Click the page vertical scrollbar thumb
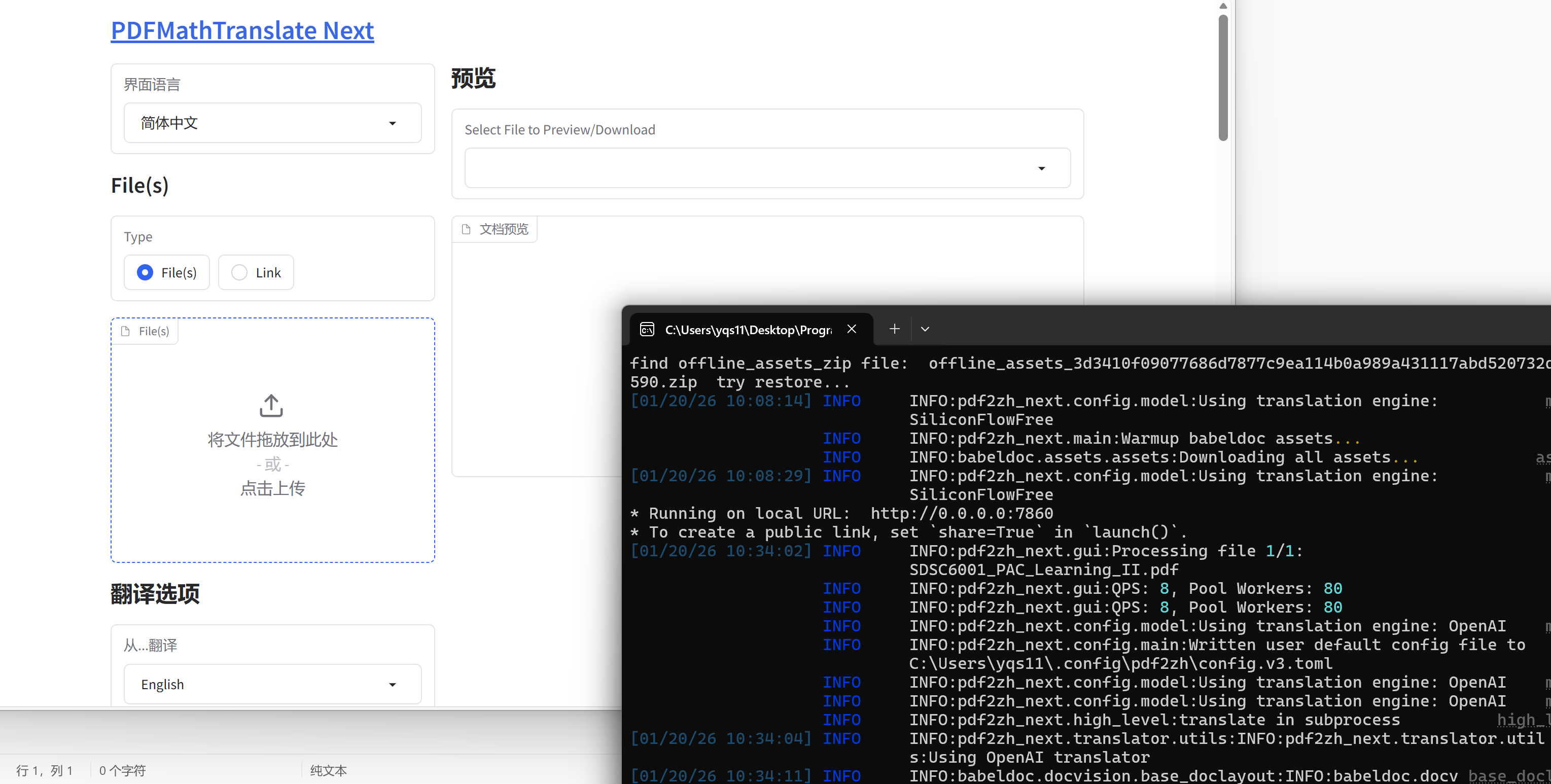1551x784 pixels. (1223, 78)
